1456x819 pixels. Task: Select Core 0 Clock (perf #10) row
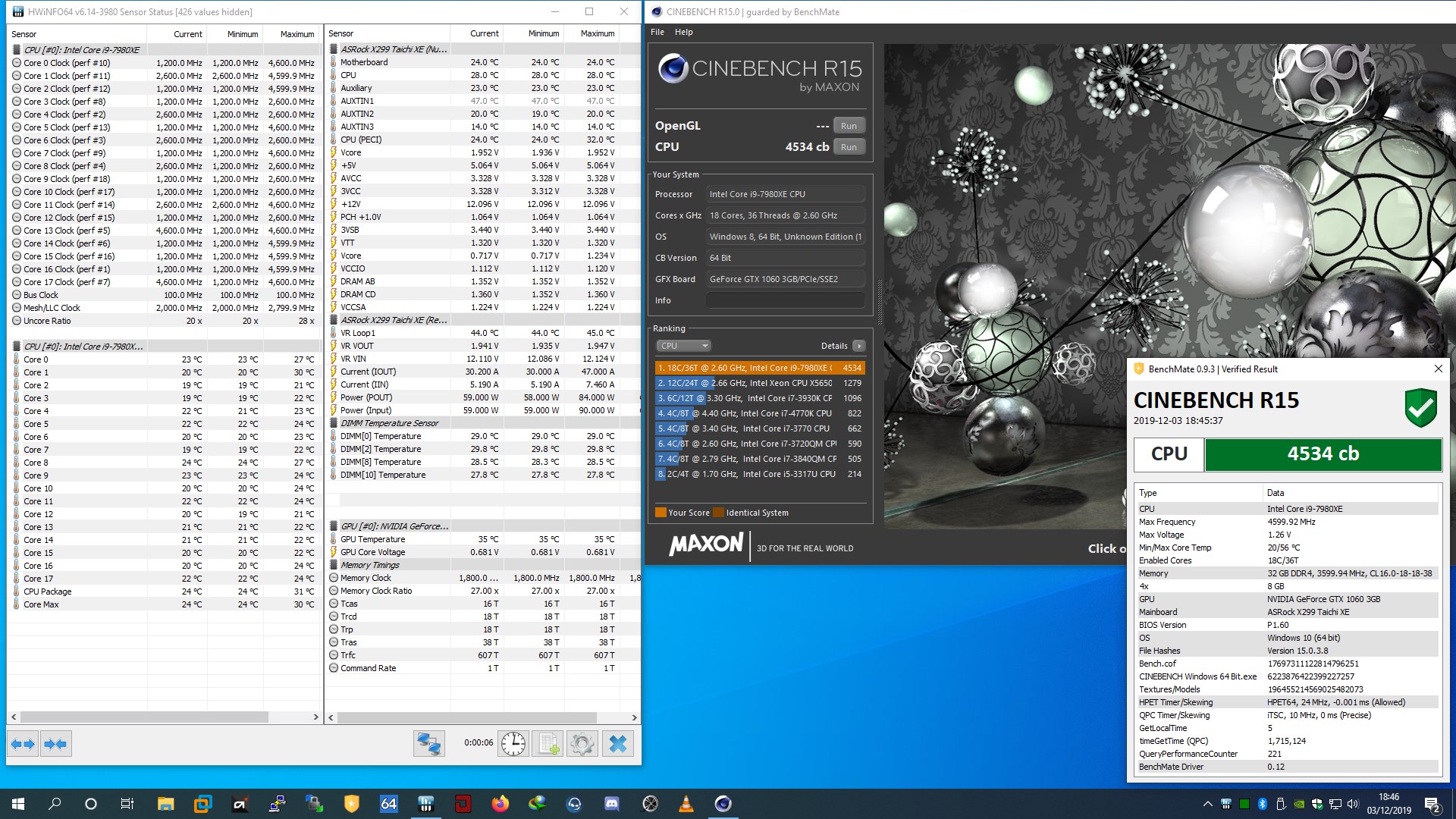click(164, 63)
